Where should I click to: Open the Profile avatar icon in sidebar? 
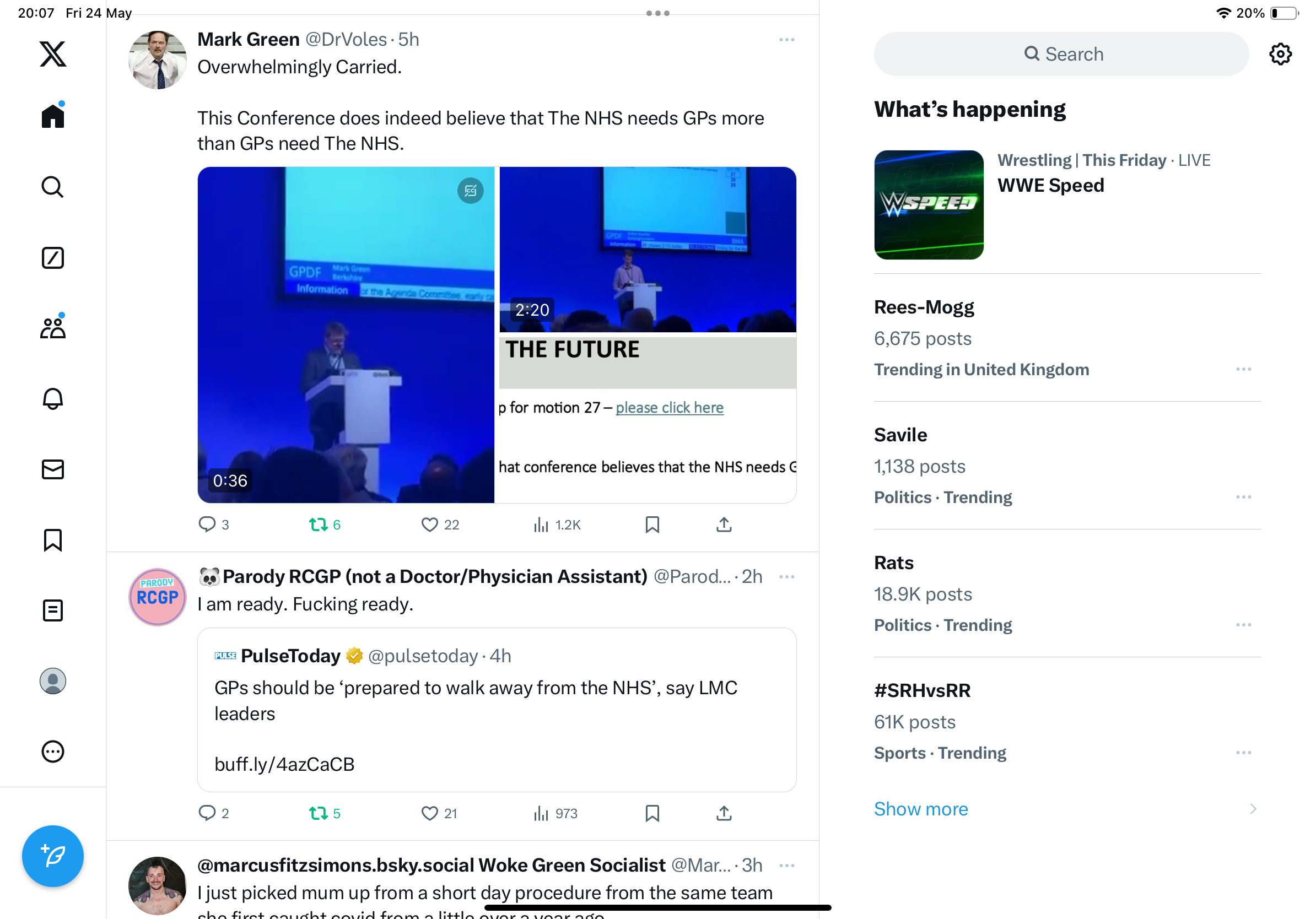53,680
